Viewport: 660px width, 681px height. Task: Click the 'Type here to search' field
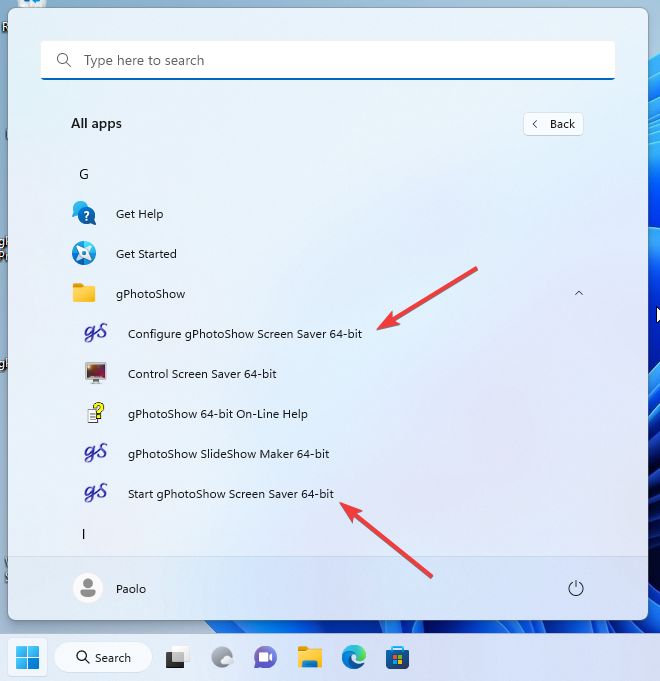point(328,60)
